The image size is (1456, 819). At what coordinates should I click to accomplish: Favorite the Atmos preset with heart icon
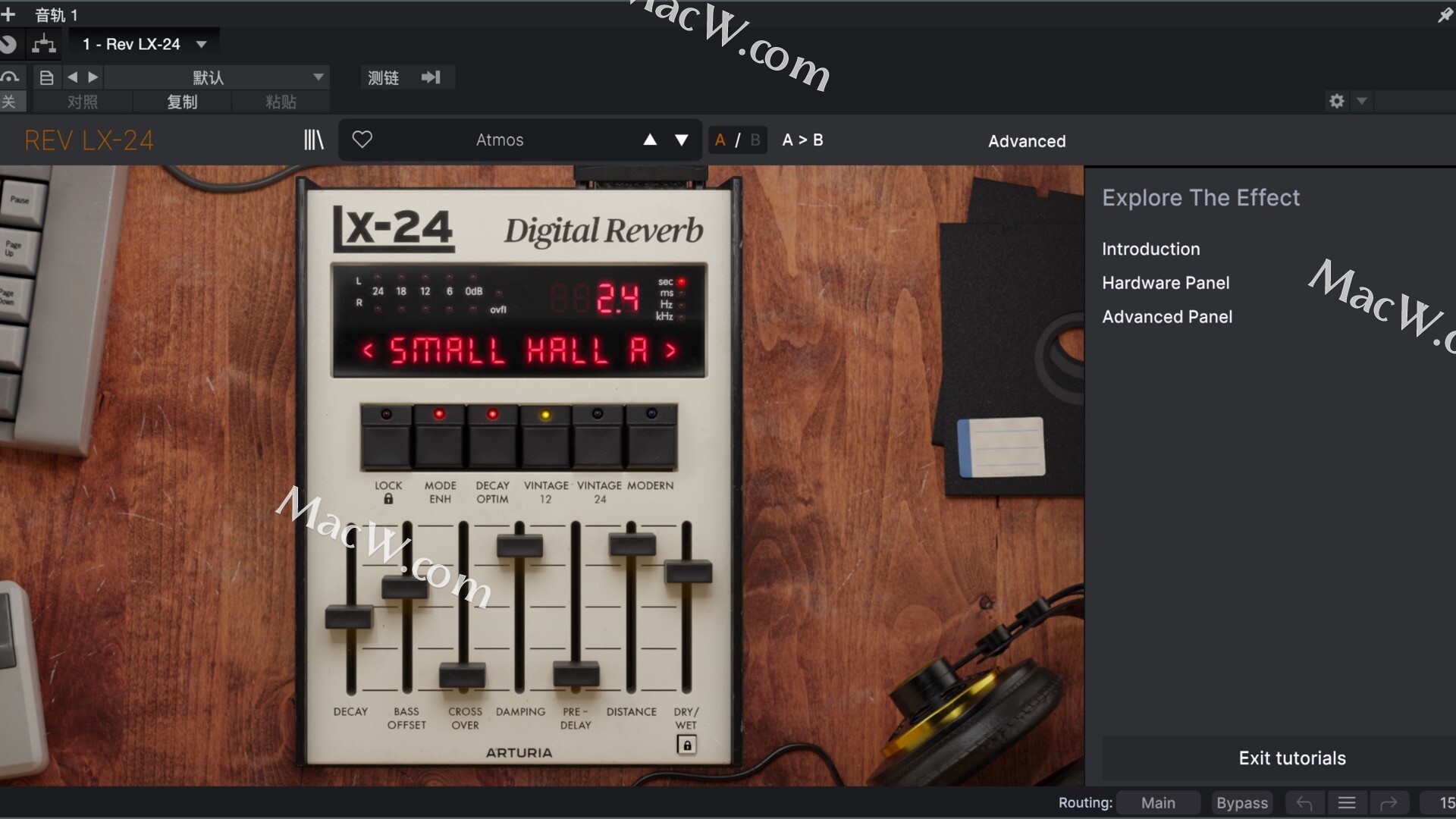[362, 140]
